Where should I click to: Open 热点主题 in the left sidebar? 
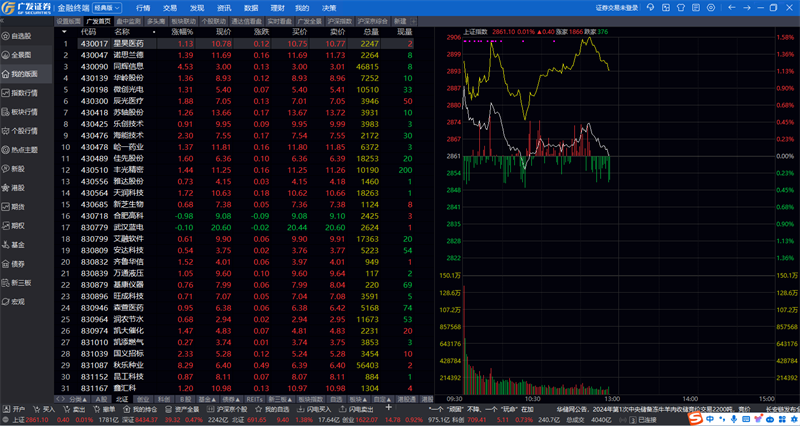20,150
